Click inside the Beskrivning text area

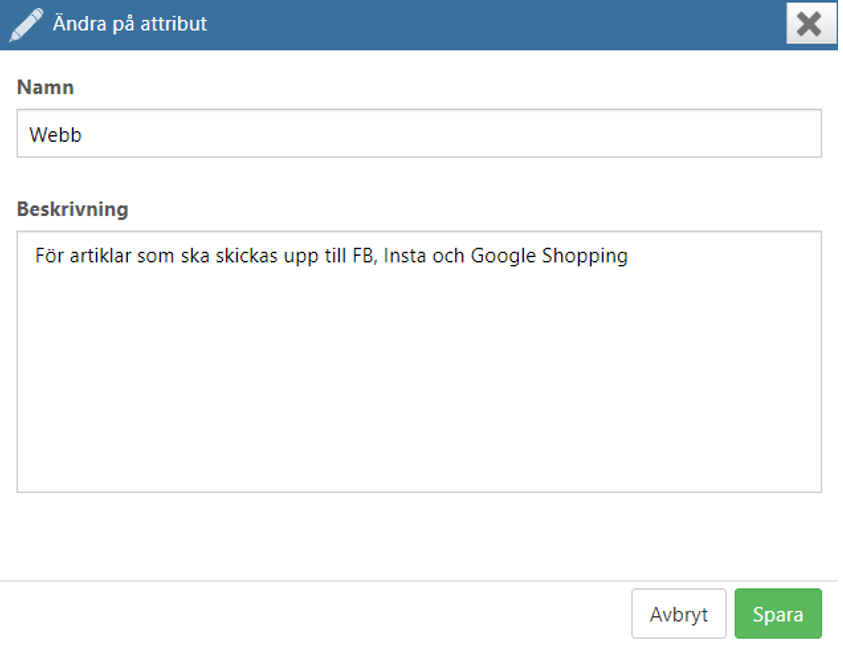tap(419, 362)
